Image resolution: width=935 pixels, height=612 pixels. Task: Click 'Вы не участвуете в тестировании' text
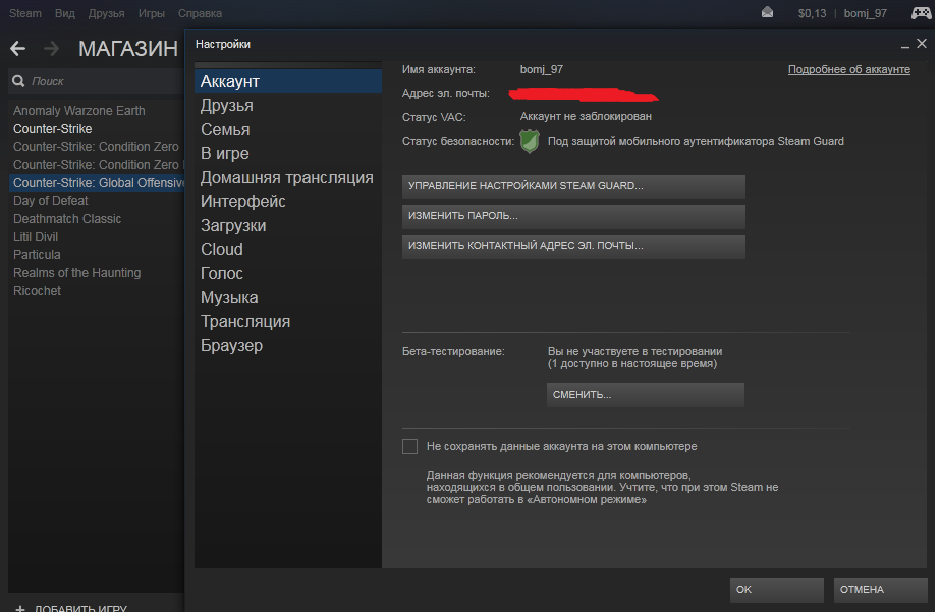pyautogui.click(x=635, y=351)
